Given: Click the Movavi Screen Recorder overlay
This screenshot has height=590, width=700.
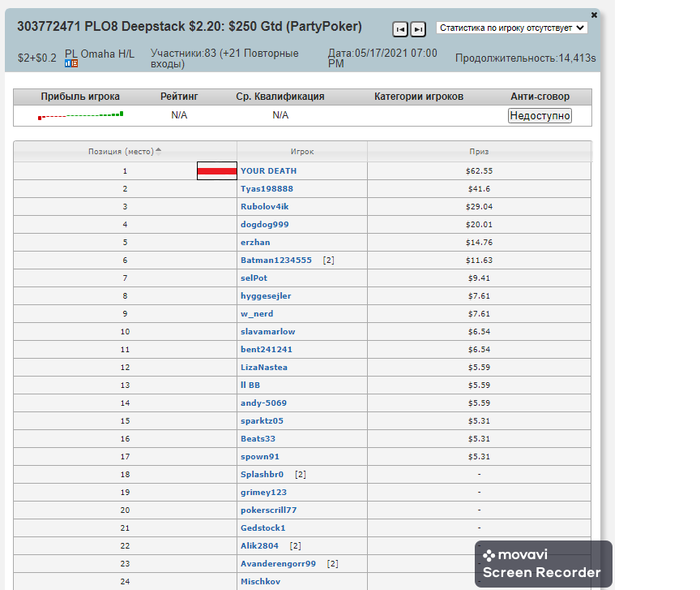Looking at the screenshot, I should (543, 564).
